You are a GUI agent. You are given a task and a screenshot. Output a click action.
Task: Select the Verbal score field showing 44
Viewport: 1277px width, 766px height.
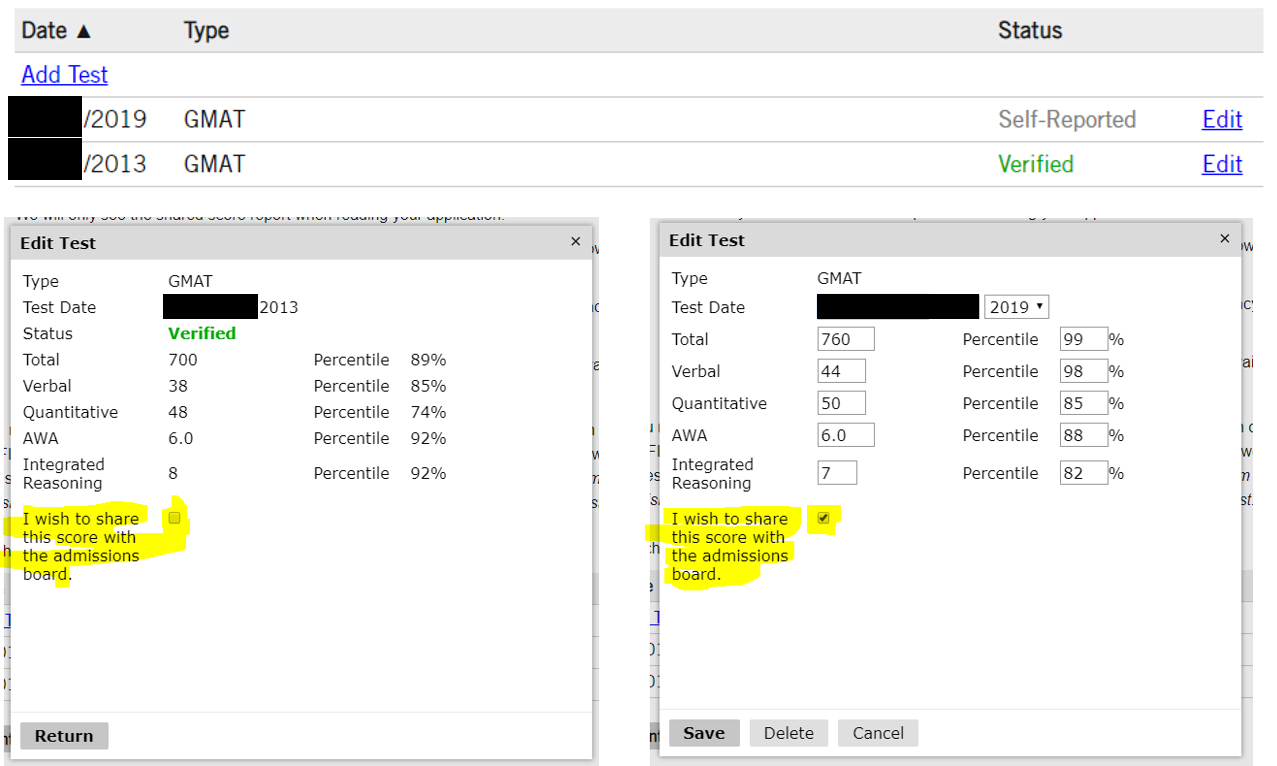[841, 371]
